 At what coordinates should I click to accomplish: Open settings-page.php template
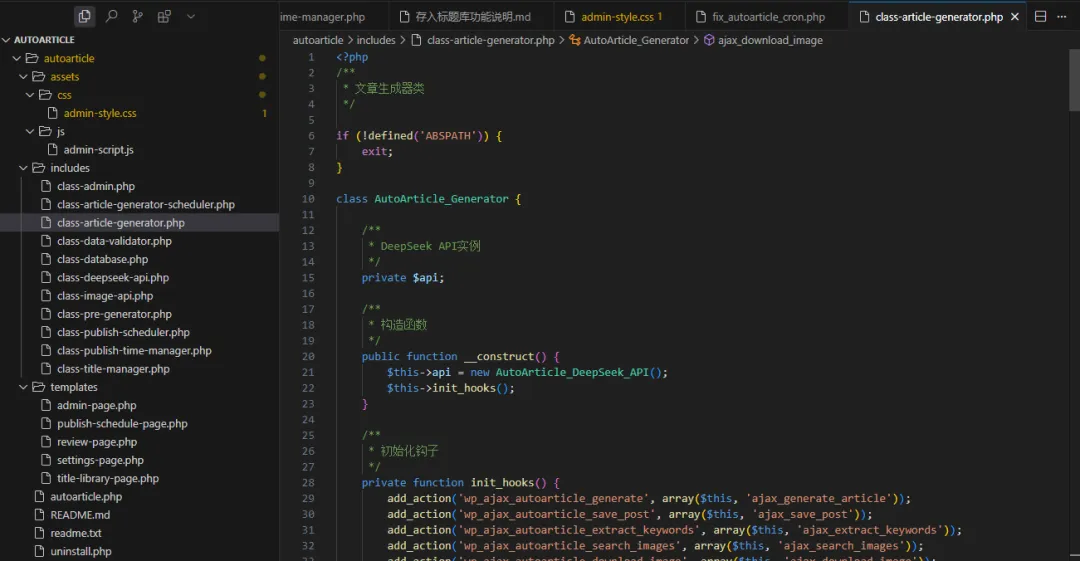click(100, 460)
